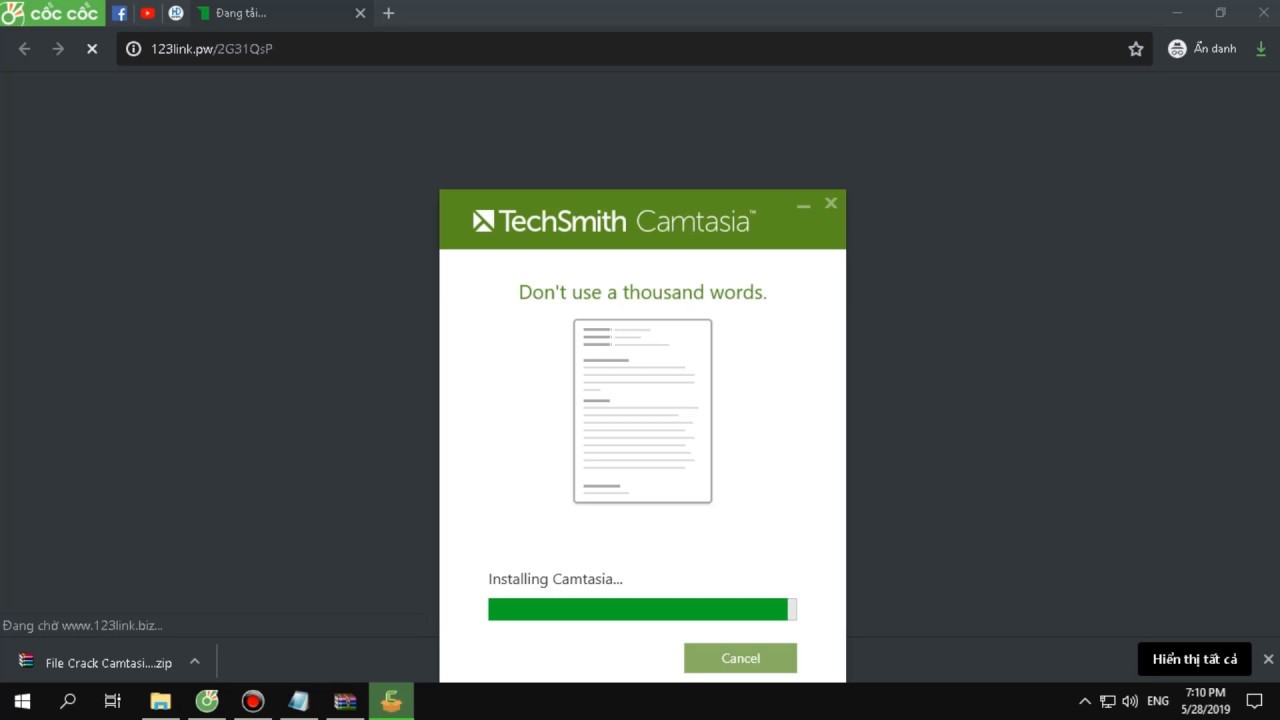Open the Facebook pinned tab

[x=120, y=13]
